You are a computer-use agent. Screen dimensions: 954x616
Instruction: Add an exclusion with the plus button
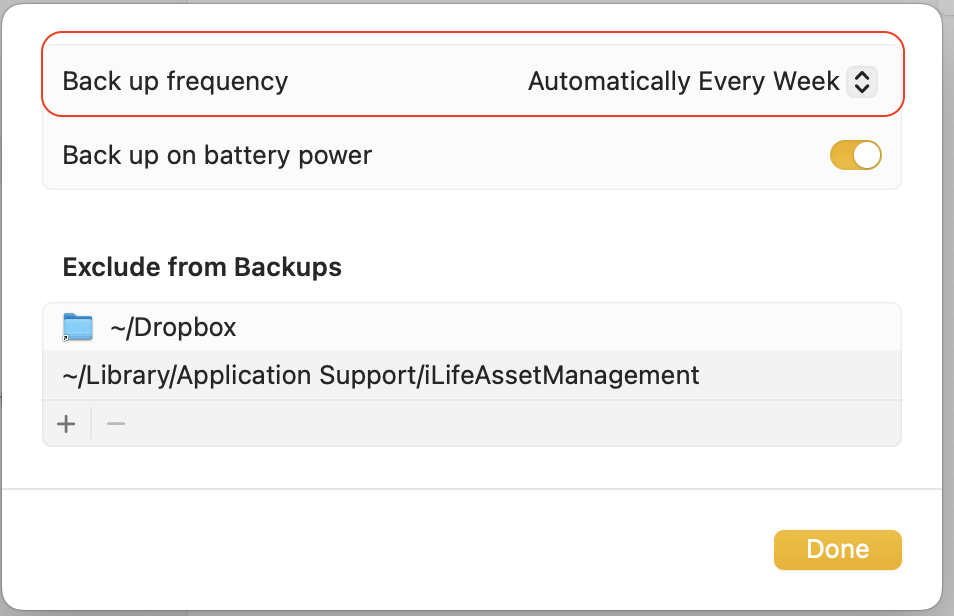(x=66, y=424)
